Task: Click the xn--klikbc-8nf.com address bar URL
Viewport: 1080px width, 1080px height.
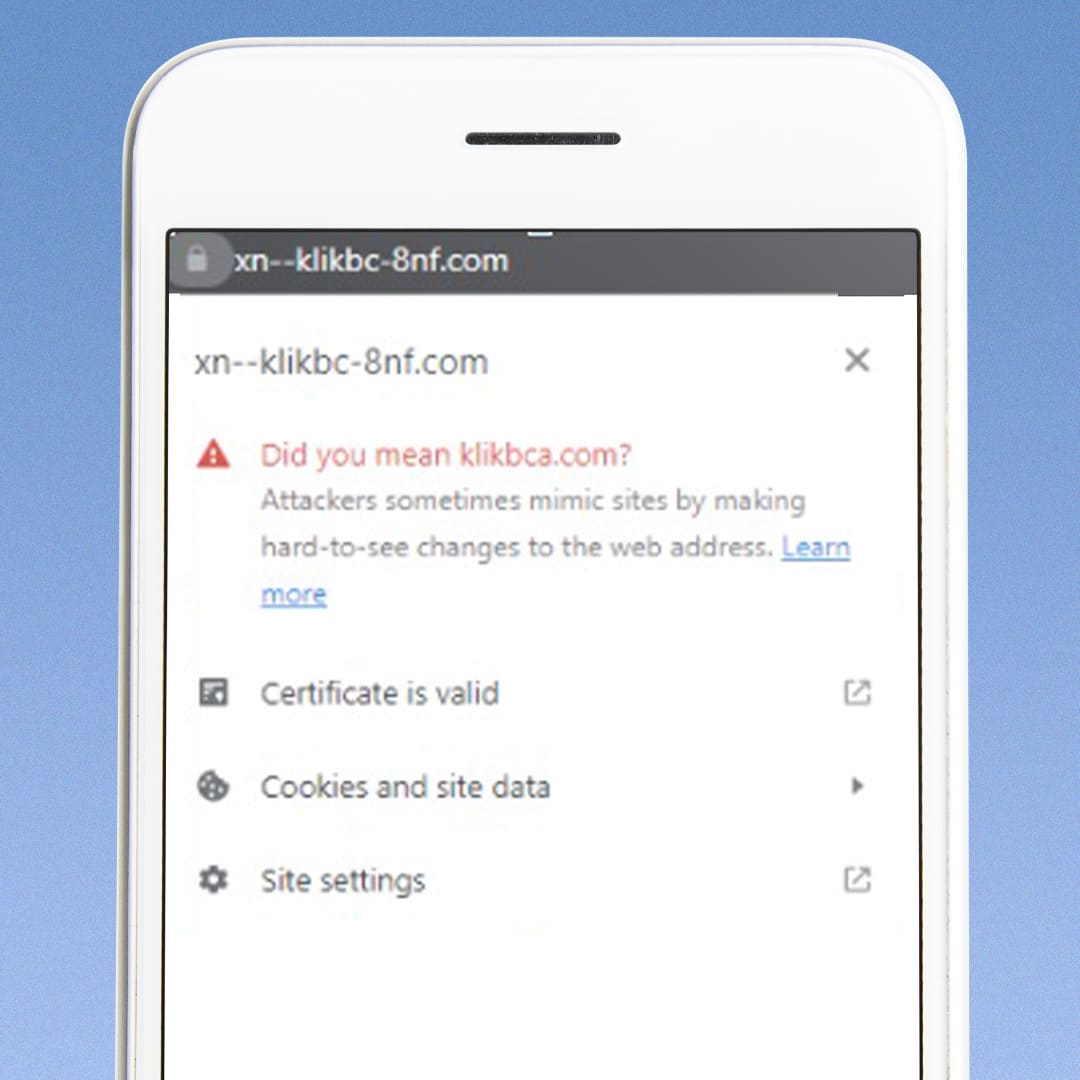Action: pos(371,261)
